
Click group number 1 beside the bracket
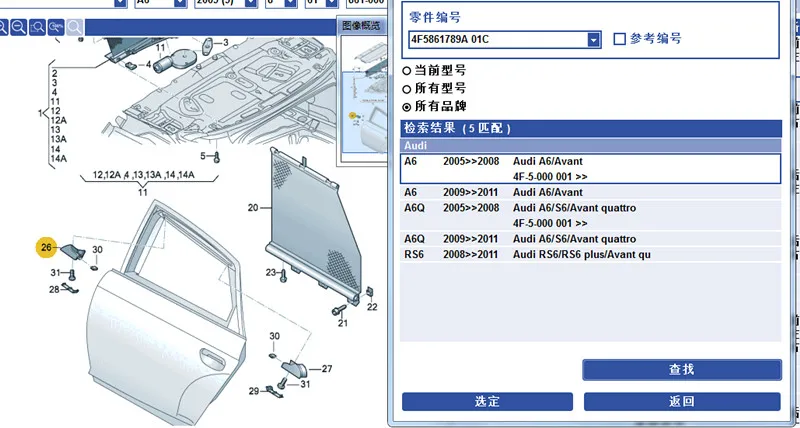[x=40, y=113]
